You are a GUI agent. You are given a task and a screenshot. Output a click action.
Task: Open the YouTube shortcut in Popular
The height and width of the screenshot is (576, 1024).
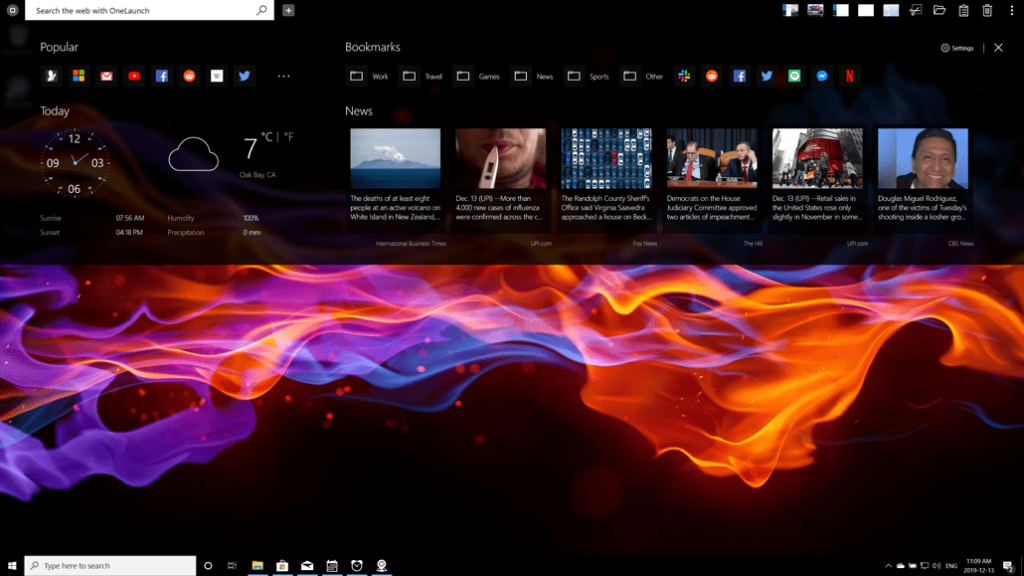pyautogui.click(x=134, y=76)
